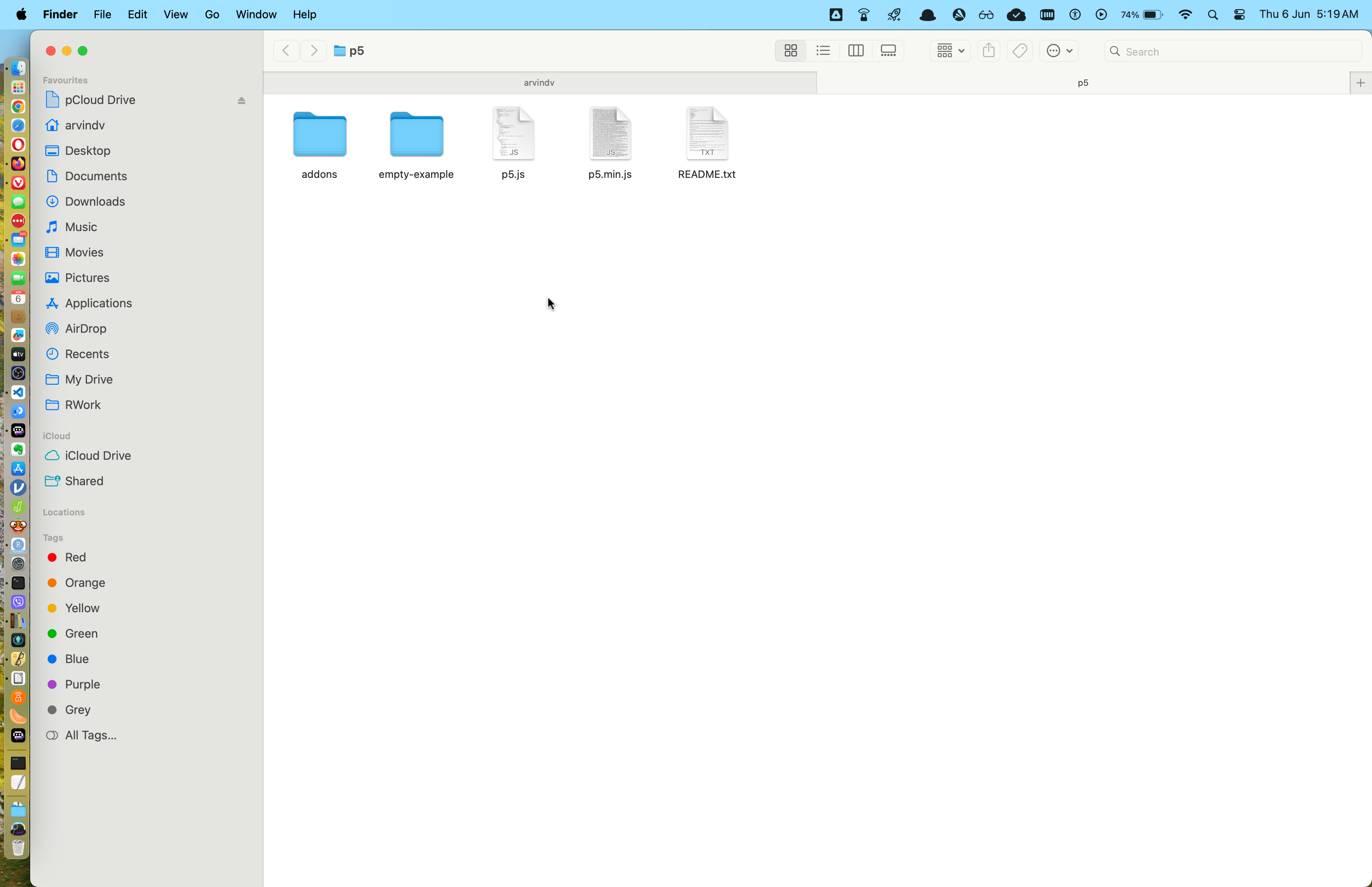Click the Edit Tags toolbar icon
Viewport: 1372px width, 887px height.
(1019, 51)
